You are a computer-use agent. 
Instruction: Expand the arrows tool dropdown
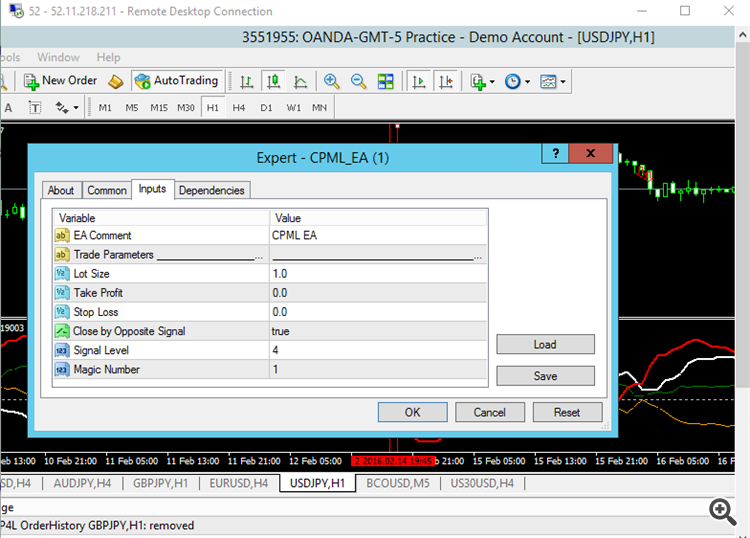tap(76, 108)
